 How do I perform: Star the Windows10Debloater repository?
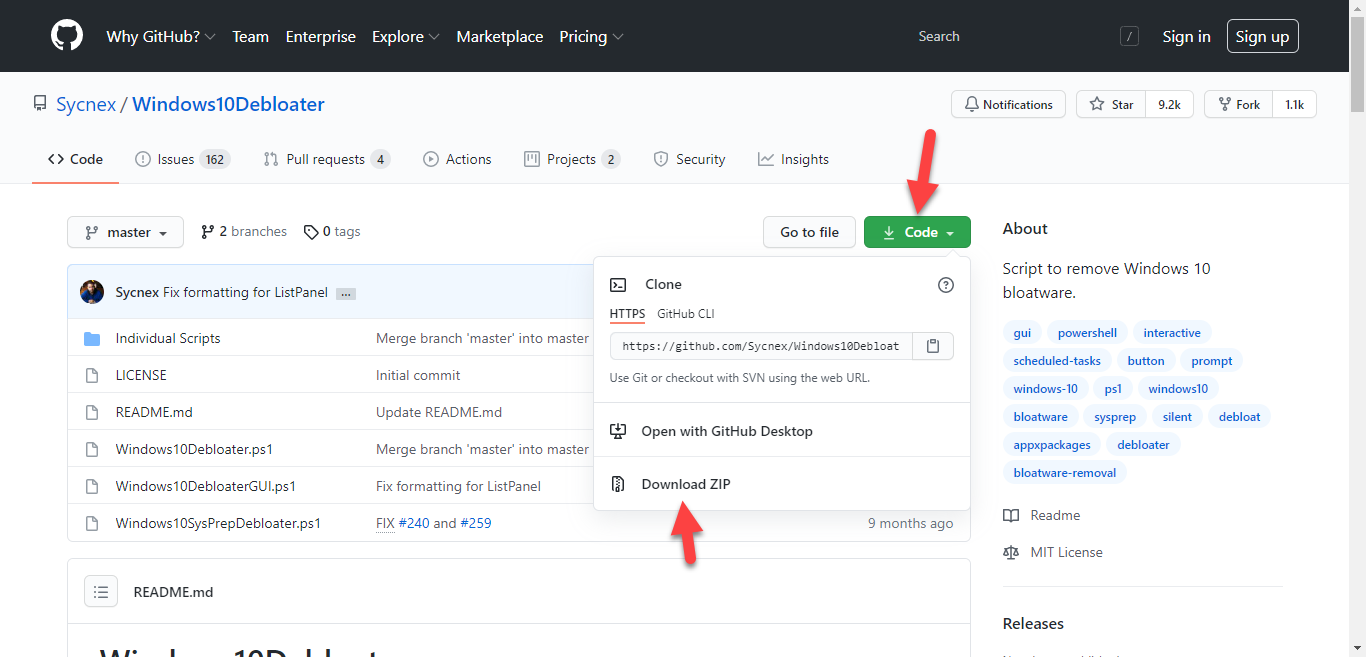click(1112, 105)
